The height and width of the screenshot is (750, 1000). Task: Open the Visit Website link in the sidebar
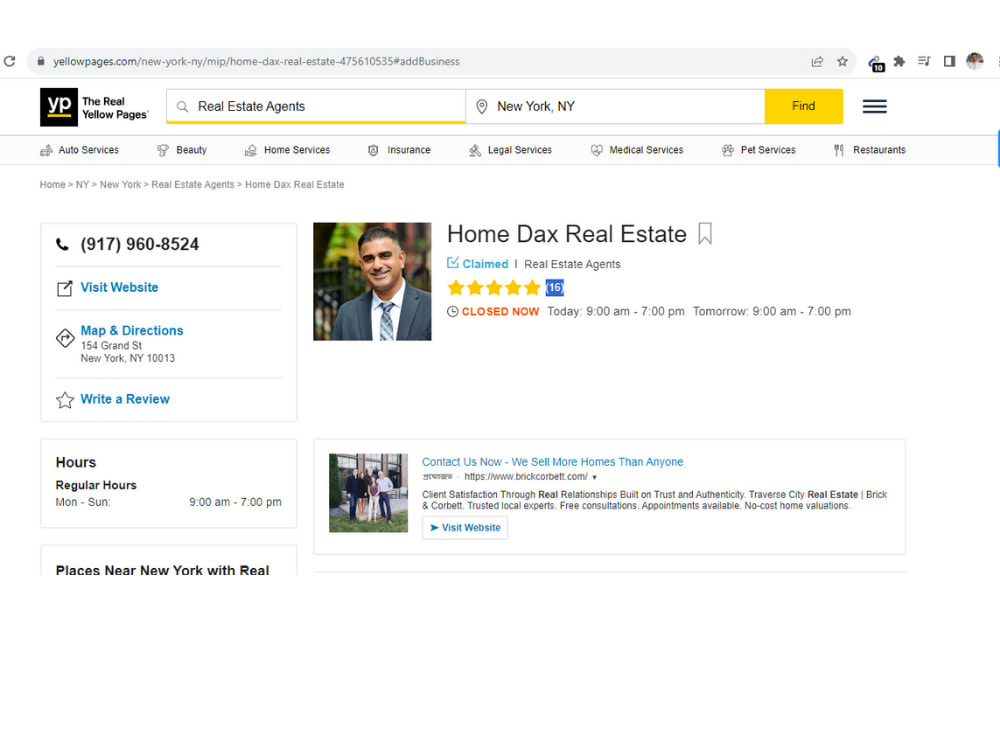(x=119, y=288)
